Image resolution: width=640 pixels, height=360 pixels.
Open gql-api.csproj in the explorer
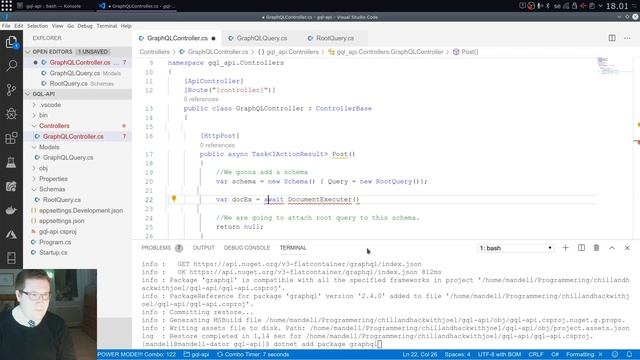pyautogui.click(x=58, y=231)
